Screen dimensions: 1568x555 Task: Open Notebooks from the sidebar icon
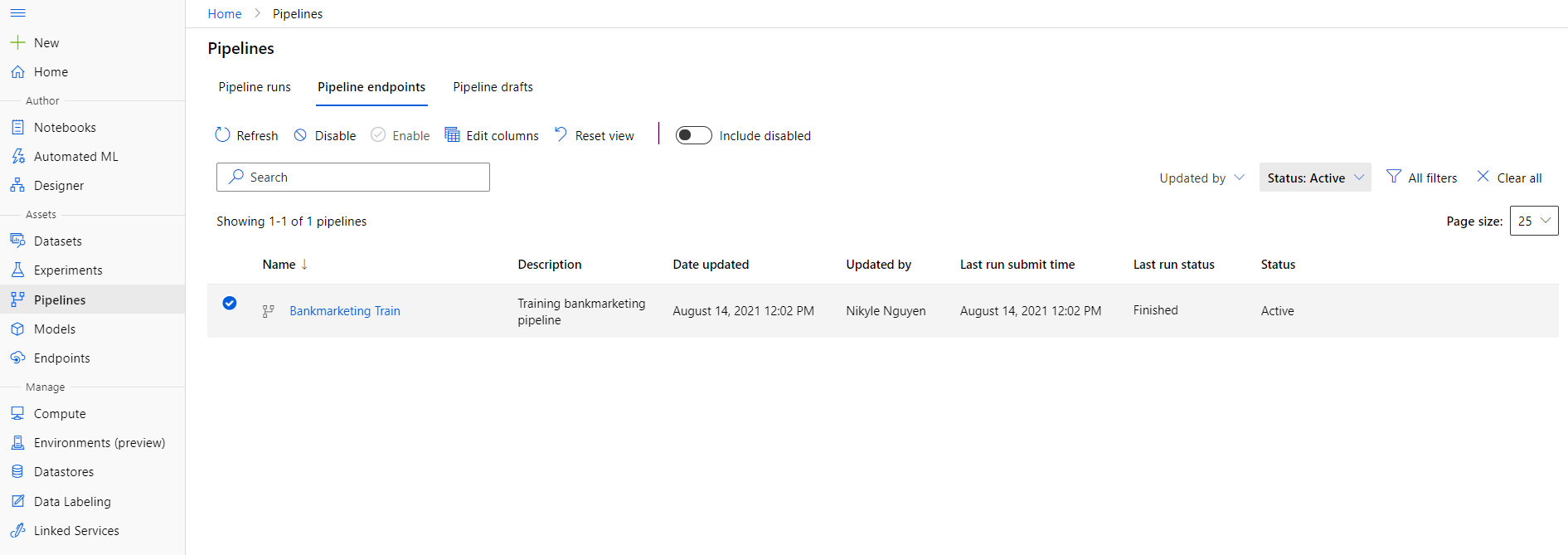pos(17,128)
